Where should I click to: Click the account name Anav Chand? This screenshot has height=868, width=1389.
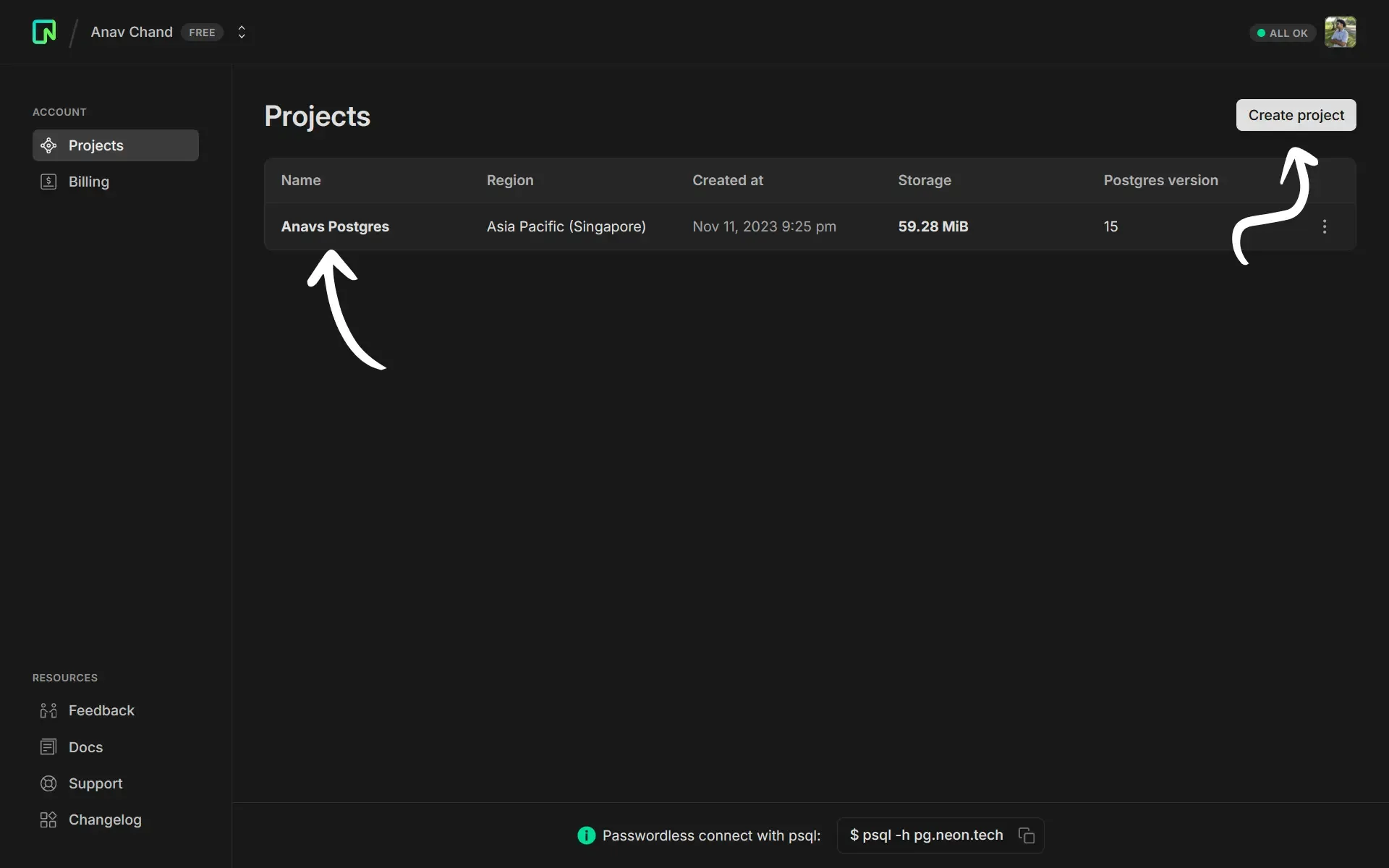(132, 32)
